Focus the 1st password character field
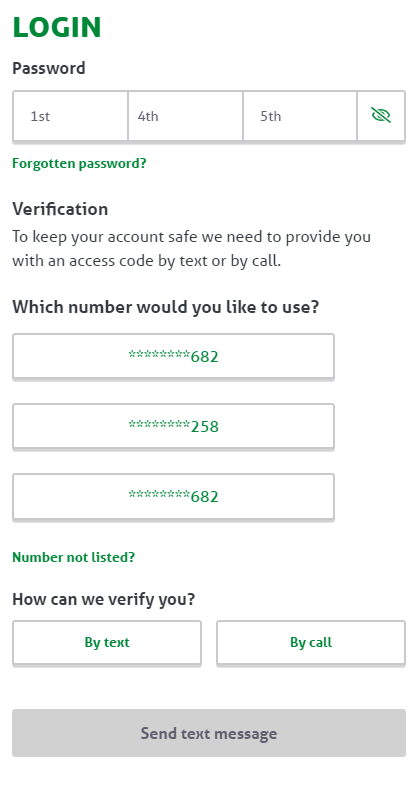The height and width of the screenshot is (787, 420). coord(70,116)
